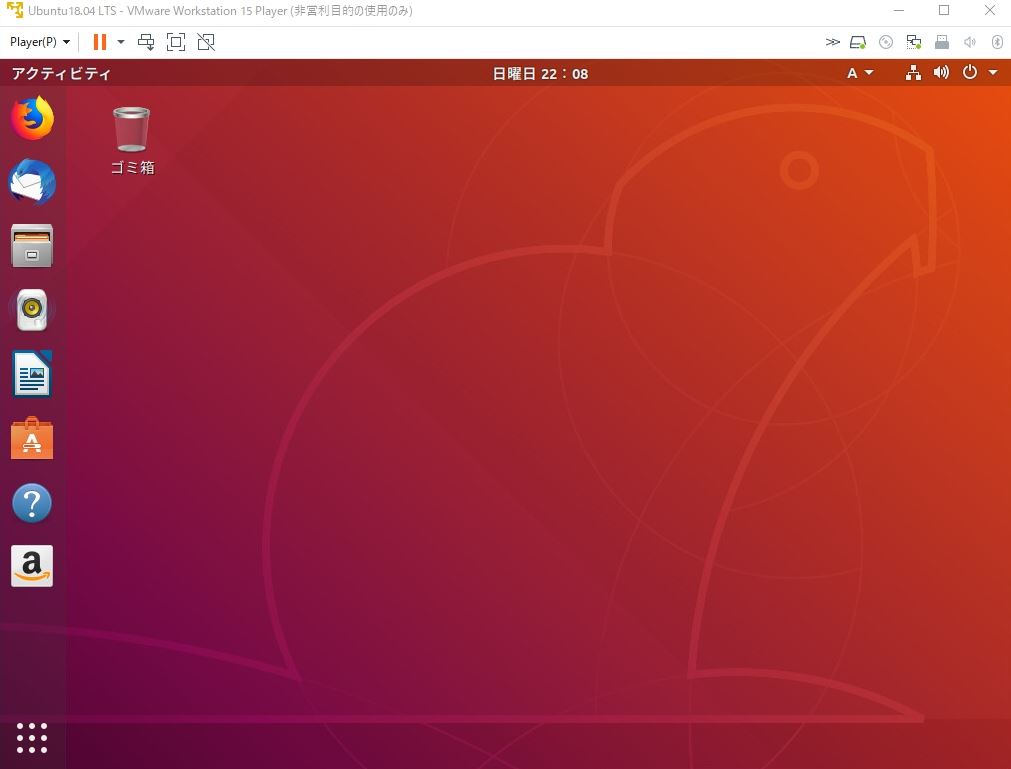Click the ゴミ箱 label text on desktop
This screenshot has width=1011, height=769.
[x=132, y=168]
